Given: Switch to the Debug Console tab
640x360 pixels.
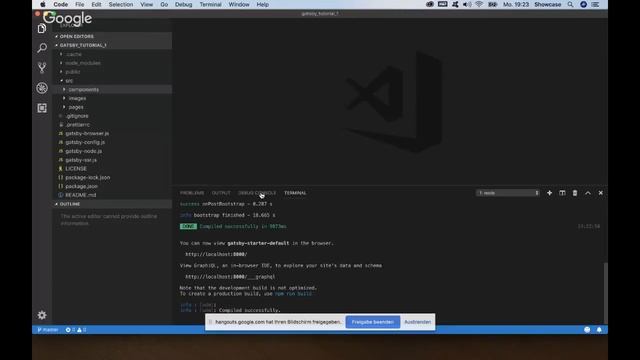Looking at the screenshot, I should (x=257, y=193).
